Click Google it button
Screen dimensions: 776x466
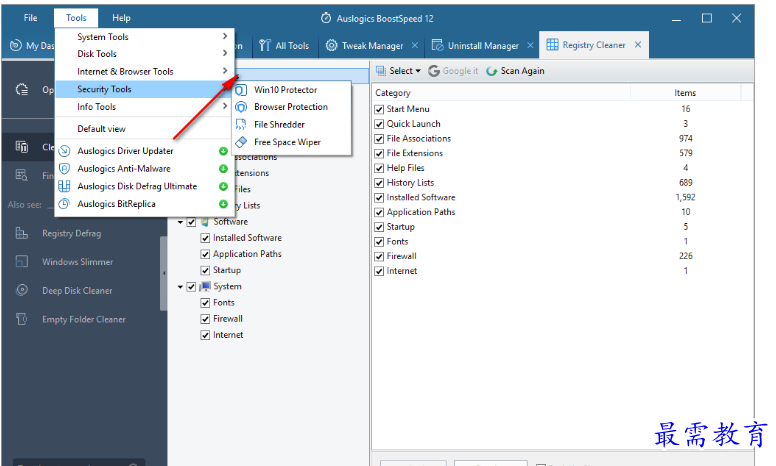click(x=453, y=71)
